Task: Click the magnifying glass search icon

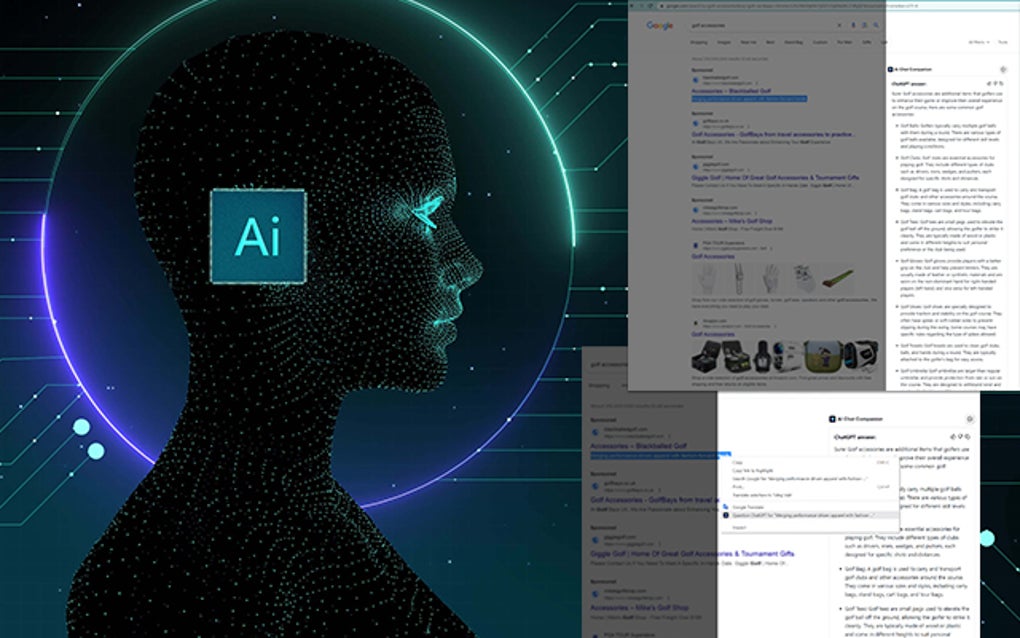Action: tap(877, 25)
